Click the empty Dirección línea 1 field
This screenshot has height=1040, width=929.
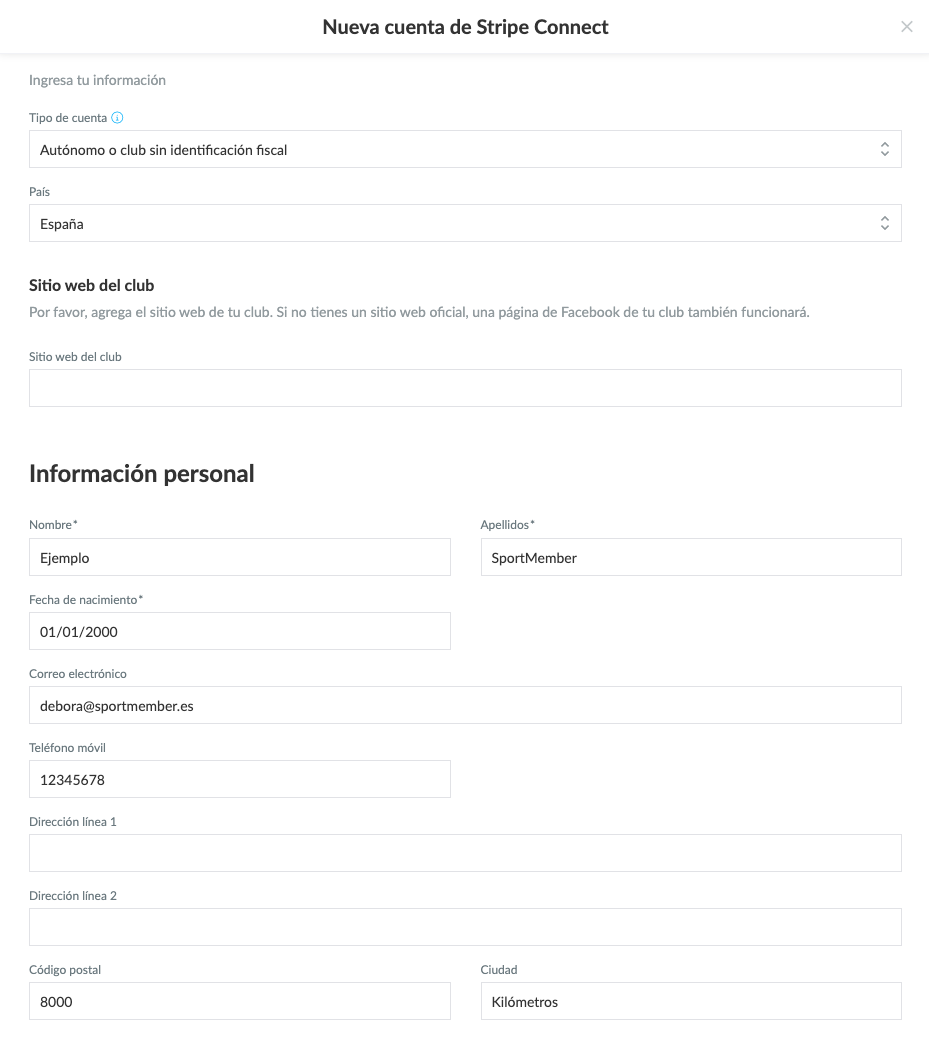pyautogui.click(x=465, y=853)
